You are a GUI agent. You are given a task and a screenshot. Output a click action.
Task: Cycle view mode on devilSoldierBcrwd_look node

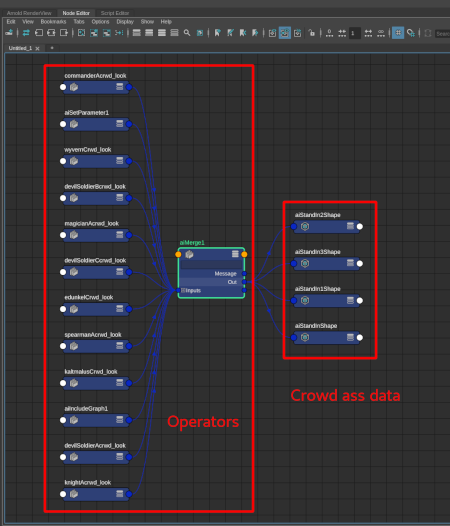click(x=119, y=198)
